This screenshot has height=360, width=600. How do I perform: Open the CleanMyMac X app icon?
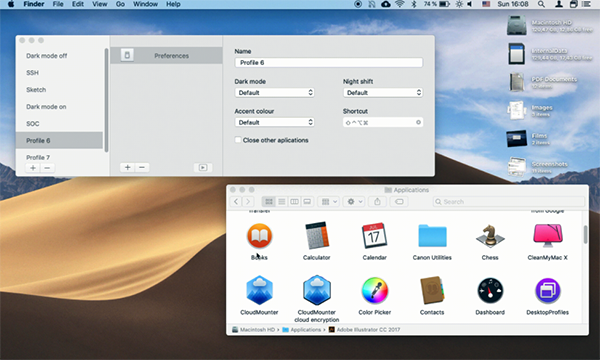point(548,236)
